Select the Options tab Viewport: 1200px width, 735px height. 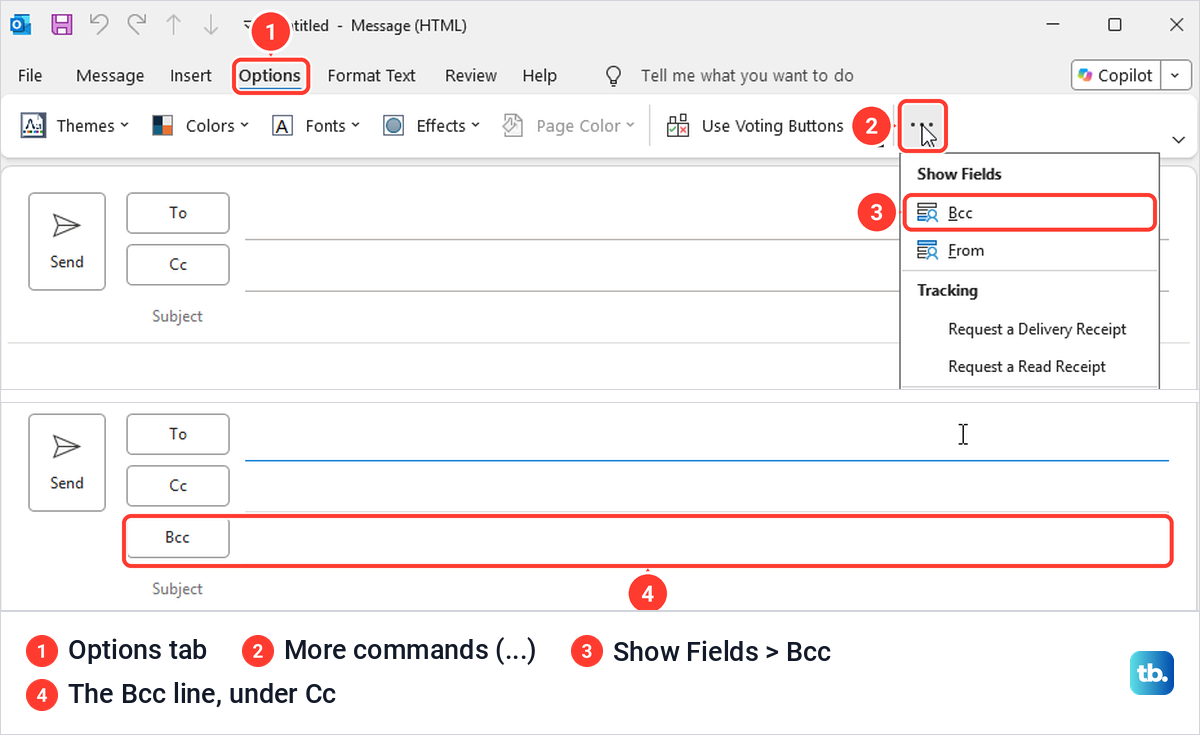270,75
